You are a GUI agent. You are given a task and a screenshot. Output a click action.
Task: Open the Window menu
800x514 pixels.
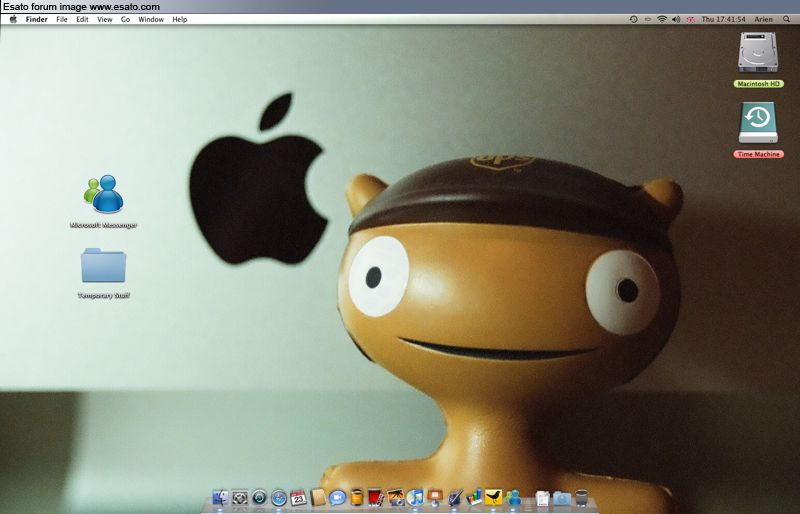[x=151, y=19]
